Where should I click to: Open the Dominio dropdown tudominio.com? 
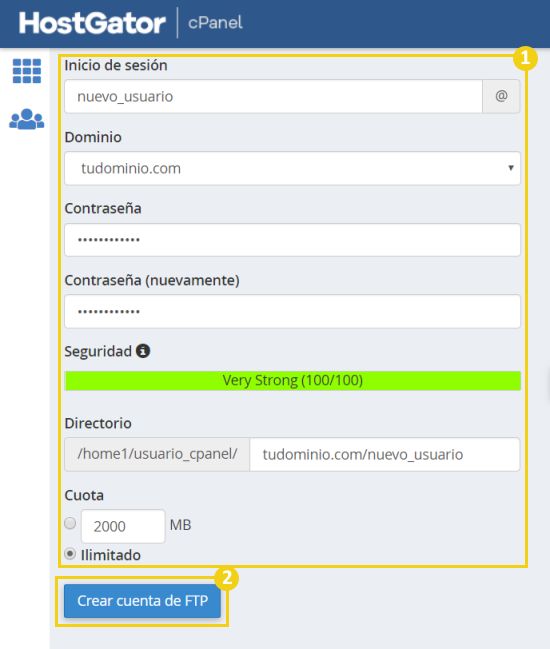pyautogui.click(x=292, y=168)
